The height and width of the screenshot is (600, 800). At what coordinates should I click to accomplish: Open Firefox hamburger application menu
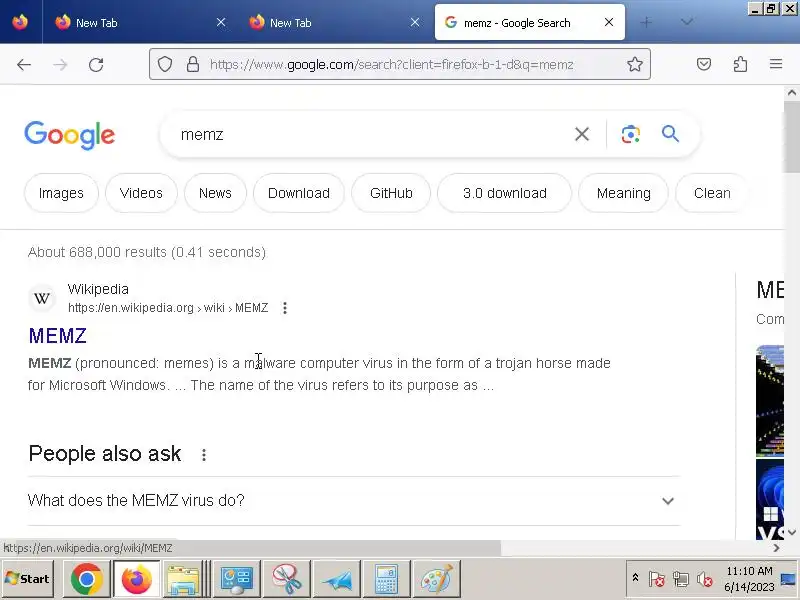click(776, 64)
